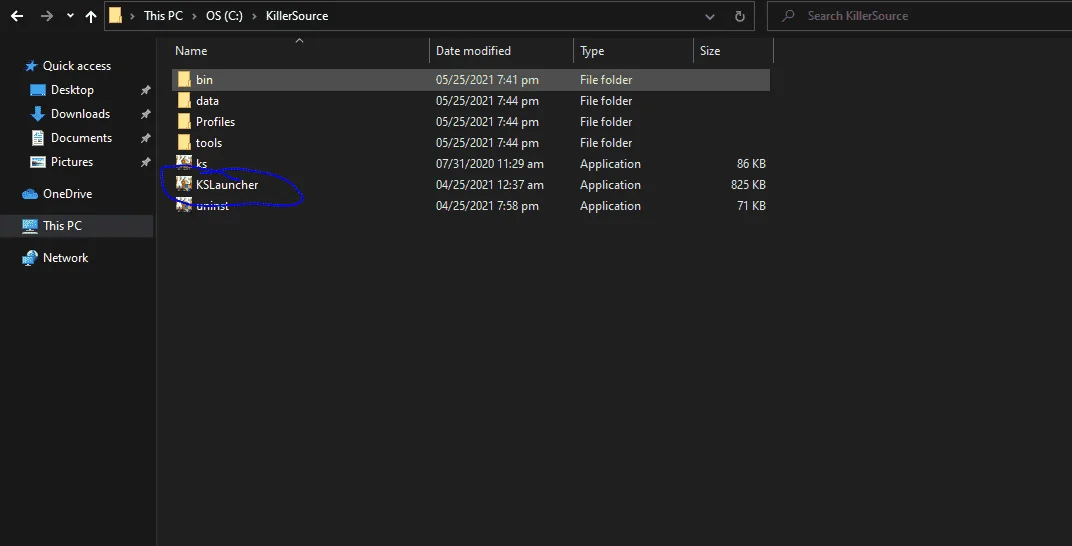
Task: Open Pictures in Quick access
Action: 72,162
